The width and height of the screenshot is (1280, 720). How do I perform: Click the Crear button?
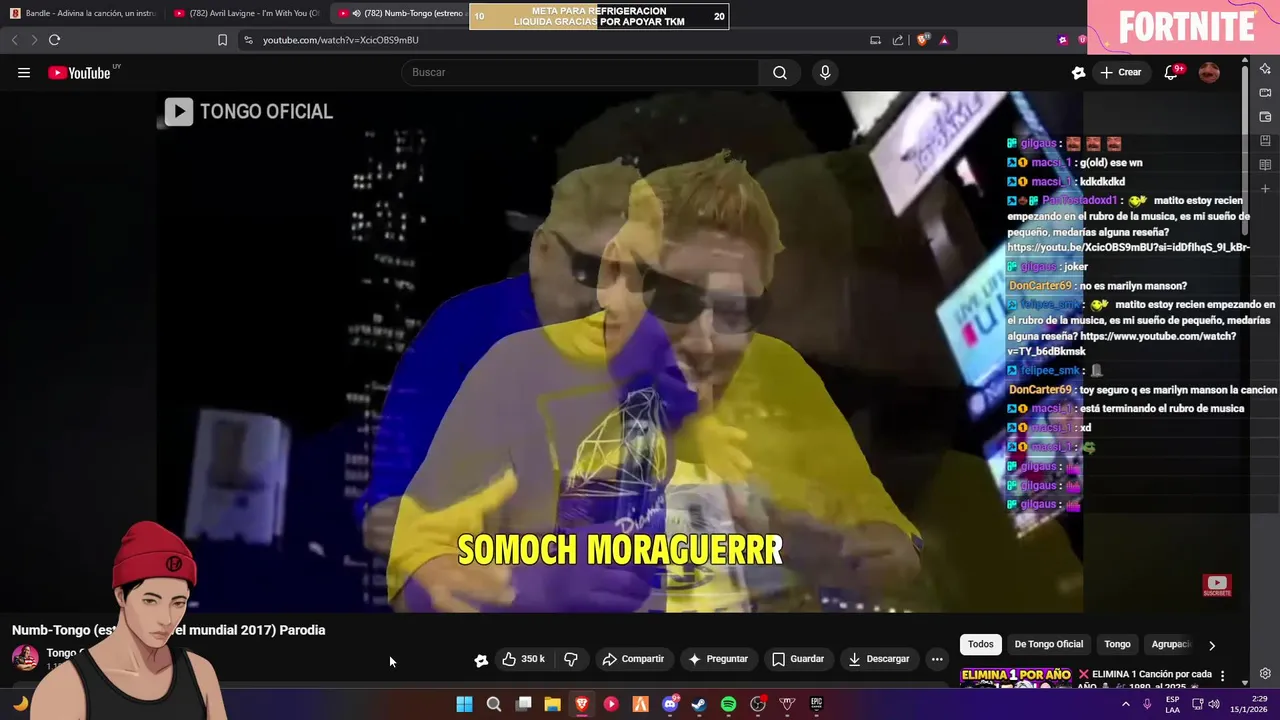click(x=1121, y=72)
